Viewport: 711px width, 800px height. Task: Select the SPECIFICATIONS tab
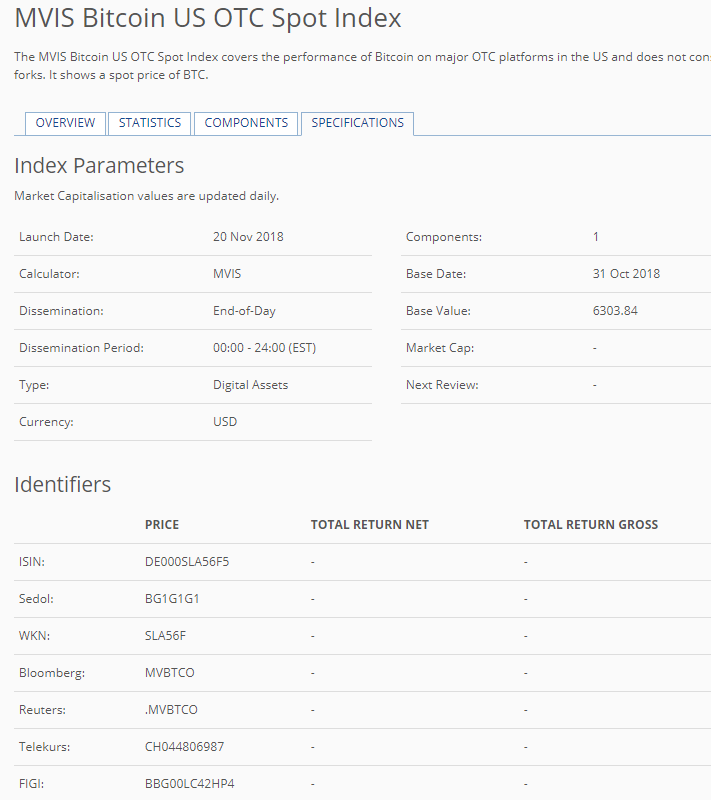tap(358, 123)
